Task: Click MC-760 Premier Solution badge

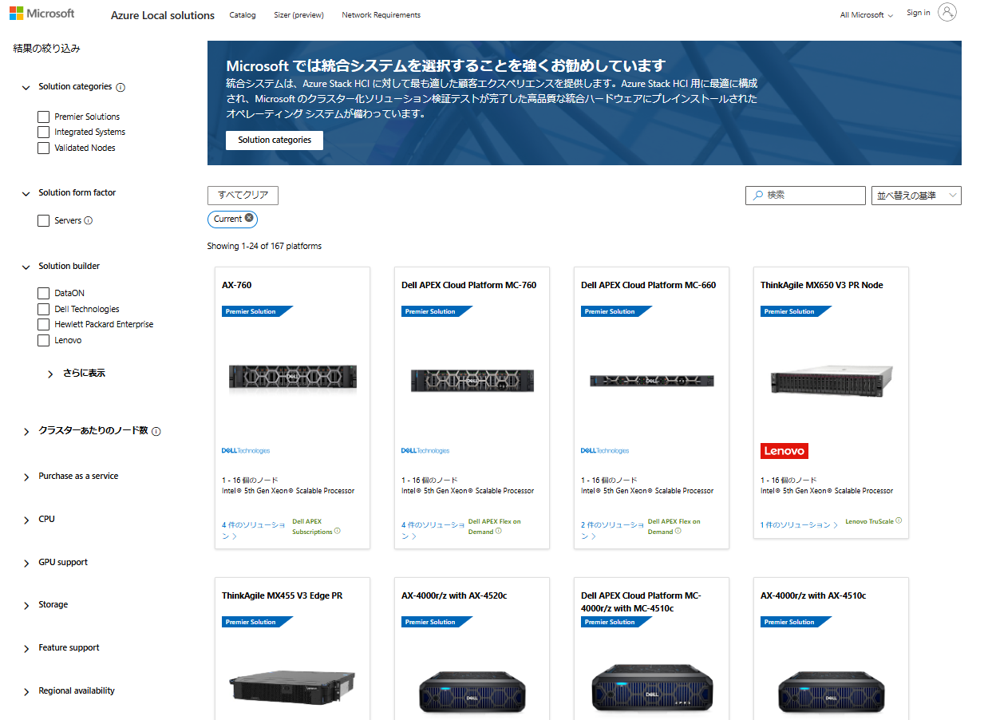Action: pyautogui.click(x=436, y=311)
